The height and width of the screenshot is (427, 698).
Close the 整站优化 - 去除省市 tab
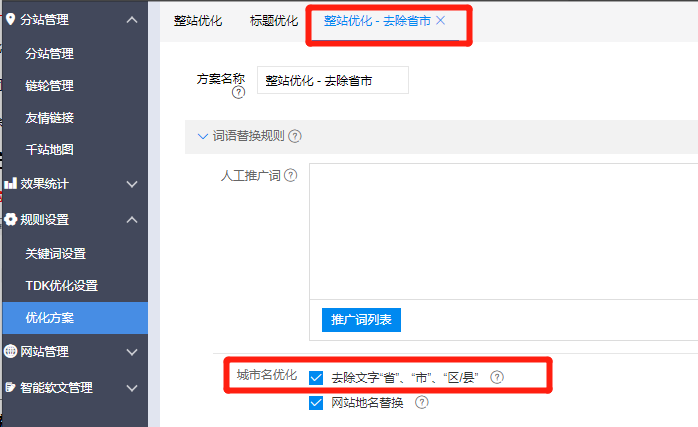(x=441, y=20)
